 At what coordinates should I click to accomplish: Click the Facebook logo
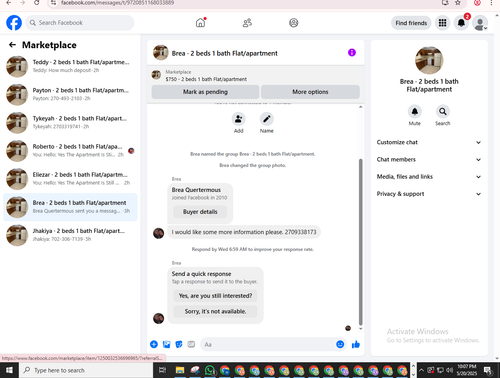(14, 23)
